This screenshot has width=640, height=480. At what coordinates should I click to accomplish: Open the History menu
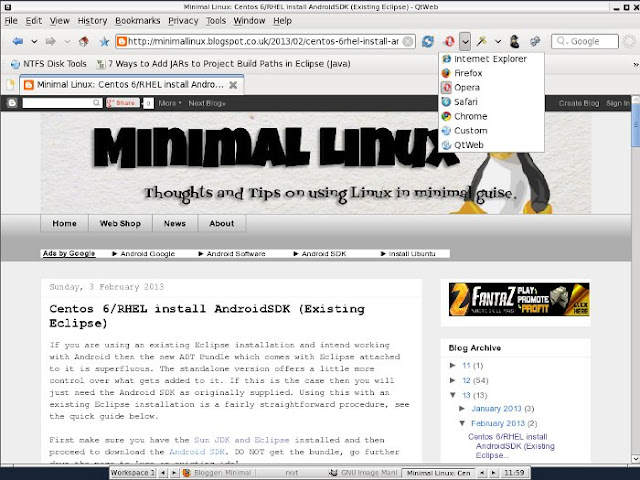[x=92, y=20]
